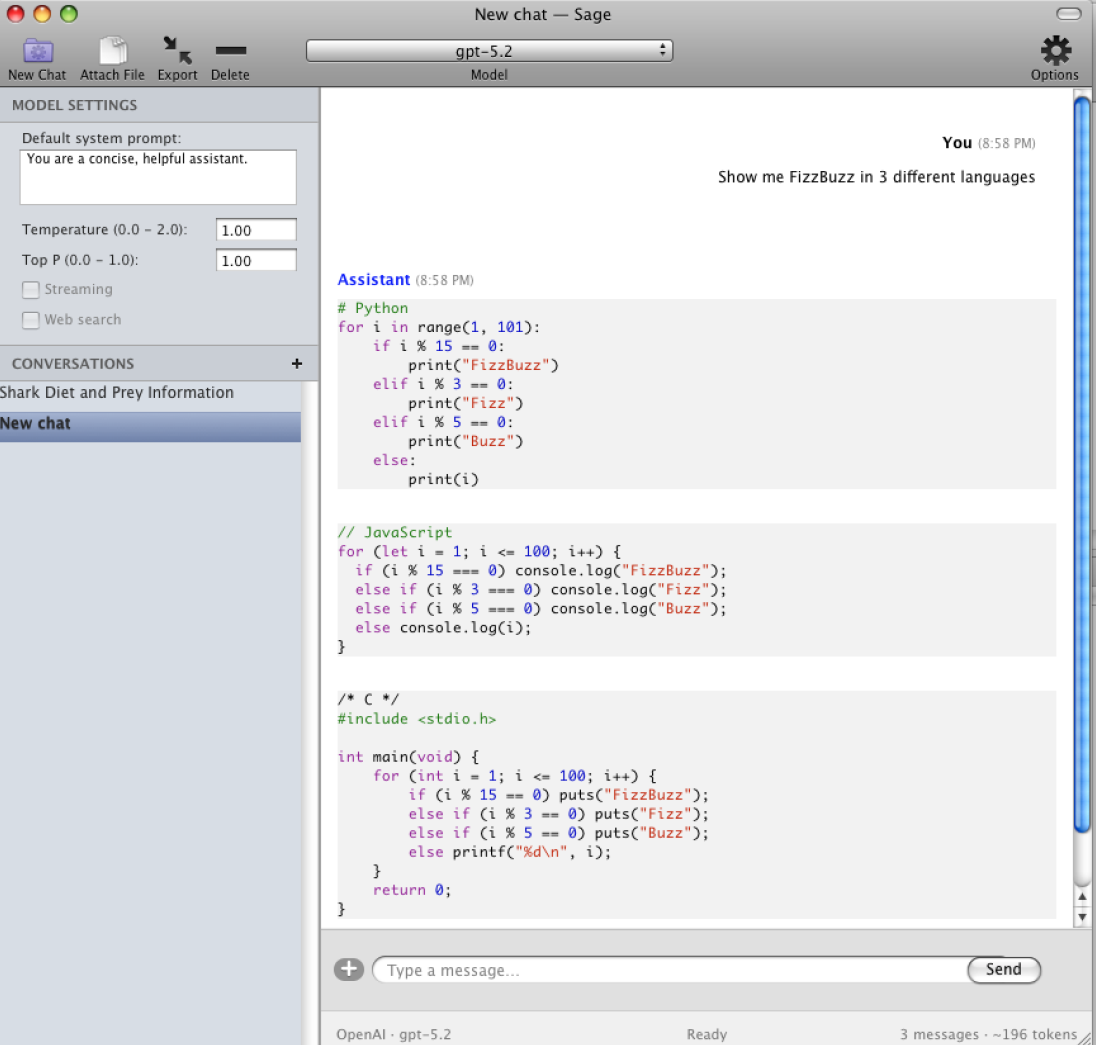Click the round plus attachment icon beside message field
Image resolution: width=1096 pixels, height=1045 pixels.
[x=348, y=969]
